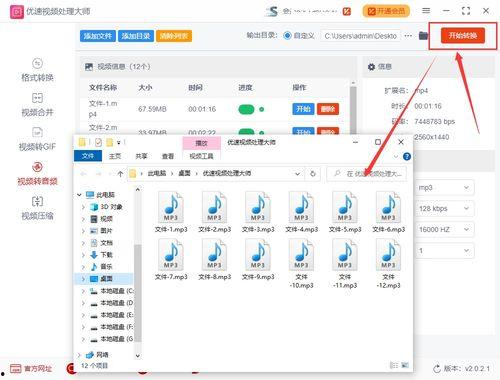Select 文档 in the navigation tree
This screenshot has width=500, height=380.
point(106,243)
